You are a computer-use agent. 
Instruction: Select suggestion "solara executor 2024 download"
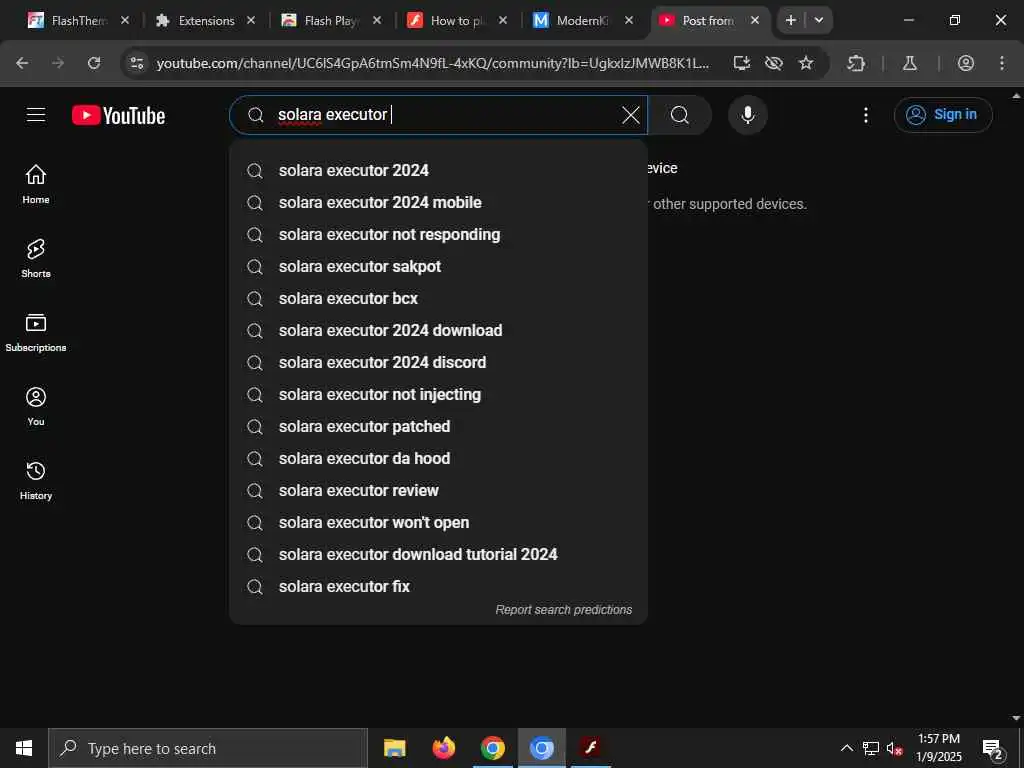pos(438,330)
